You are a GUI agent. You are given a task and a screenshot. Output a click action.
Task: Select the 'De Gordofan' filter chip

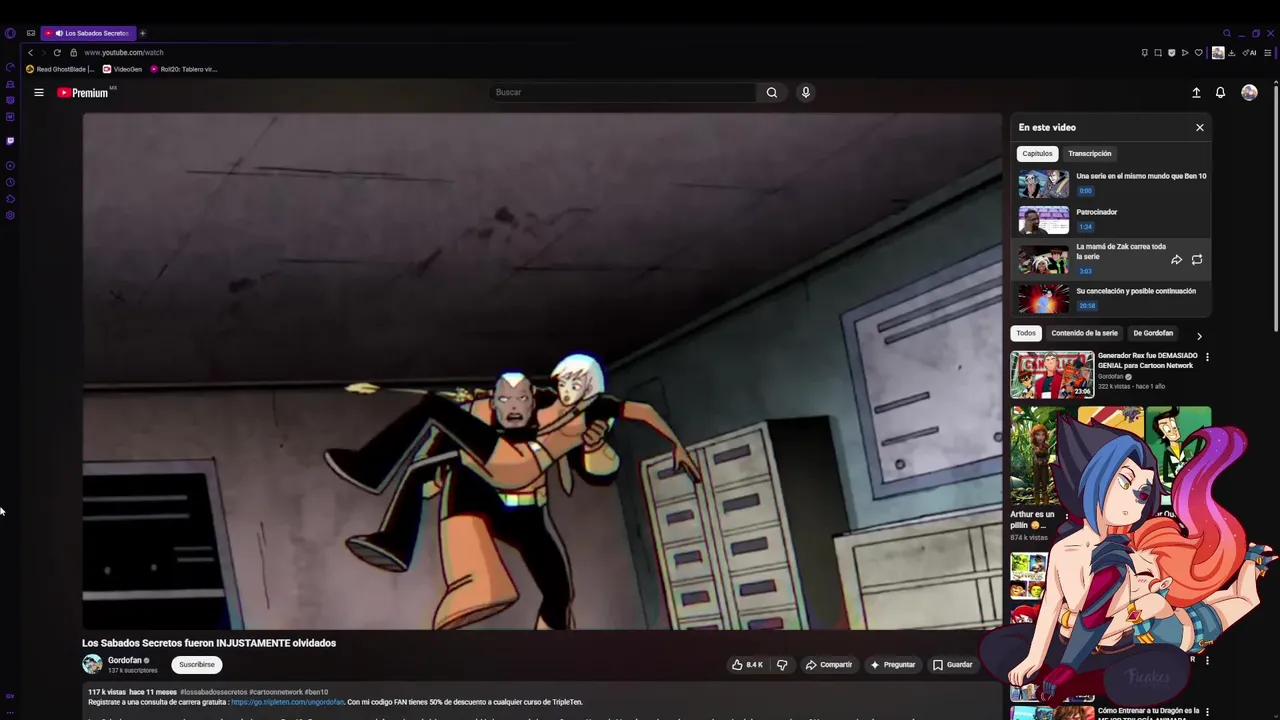point(1153,333)
